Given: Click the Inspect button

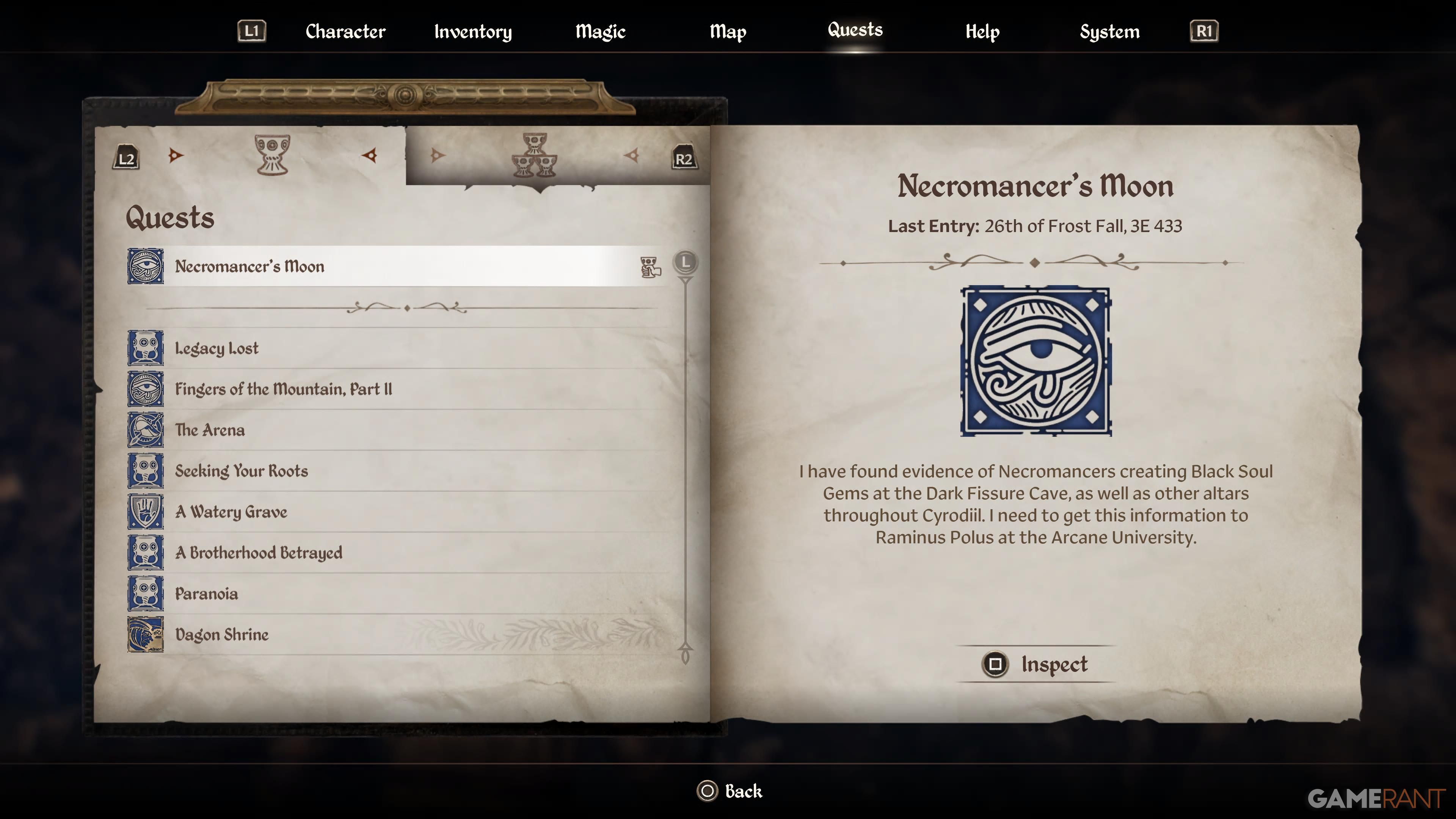Looking at the screenshot, I should (x=1036, y=664).
